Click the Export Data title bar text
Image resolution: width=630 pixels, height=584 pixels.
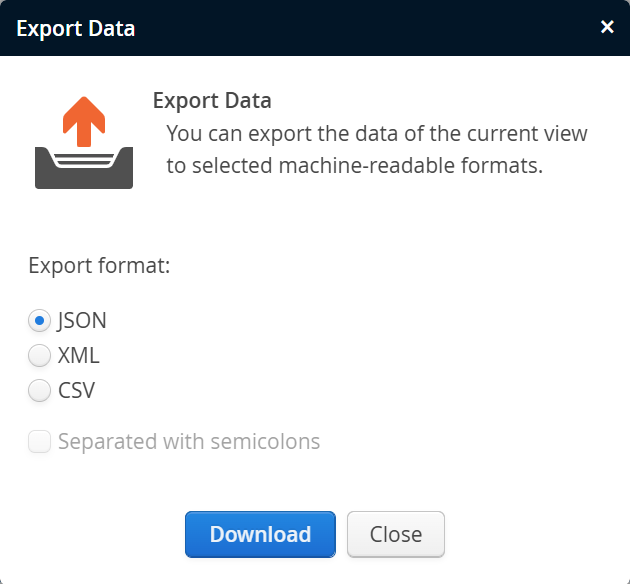pyautogui.click(x=75, y=28)
